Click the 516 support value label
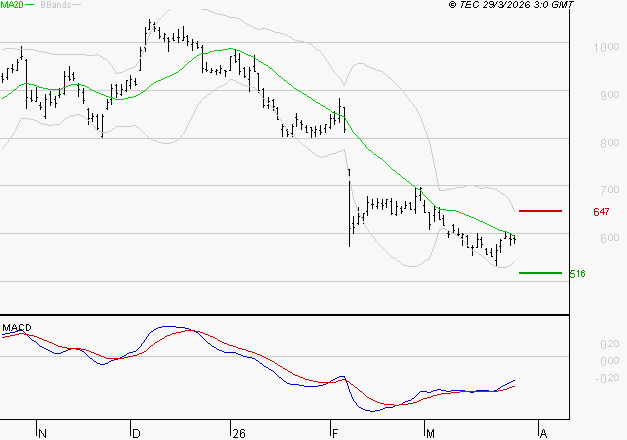627x440 pixels. pos(577,274)
